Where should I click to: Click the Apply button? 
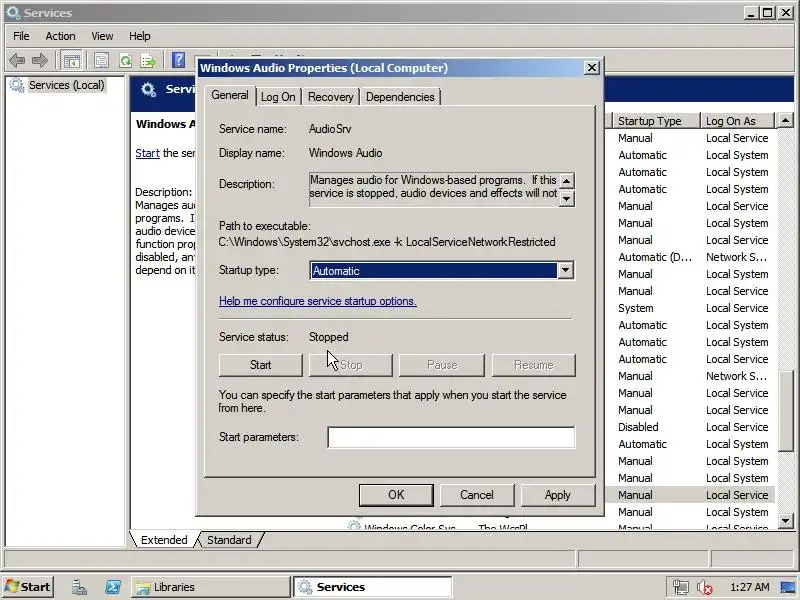point(558,495)
